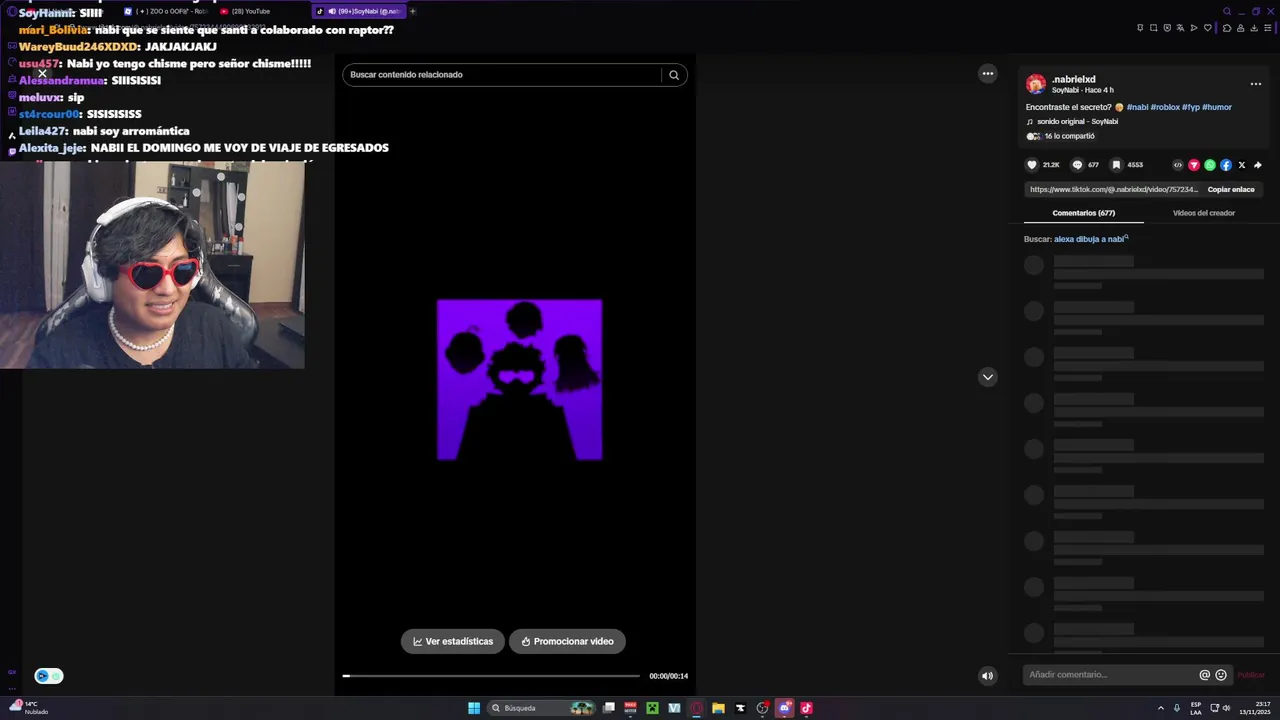
Task: Open the sonido original - SoyNabi sound link
Action: [x=1077, y=121]
